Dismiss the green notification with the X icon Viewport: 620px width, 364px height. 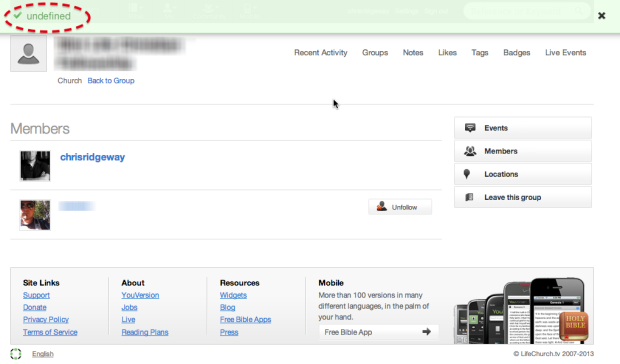(601, 15)
